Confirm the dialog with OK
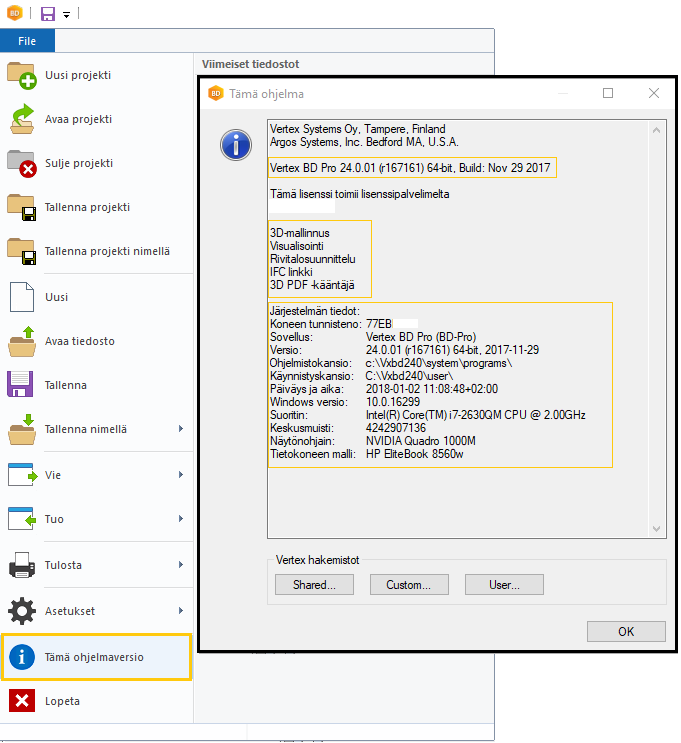Image resolution: width=681 pixels, height=743 pixels. (x=626, y=631)
